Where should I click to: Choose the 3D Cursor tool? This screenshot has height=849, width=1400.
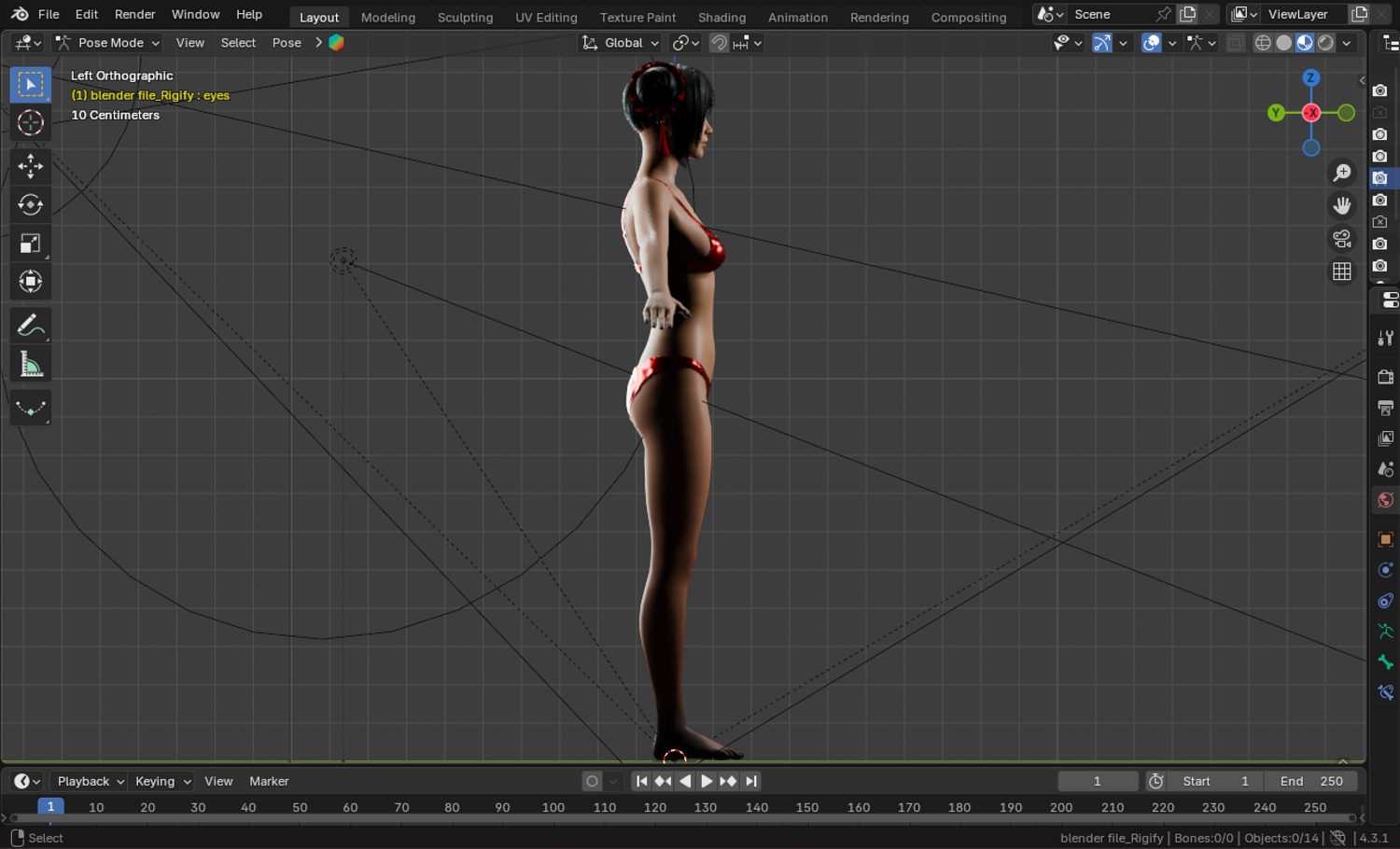tap(30, 123)
